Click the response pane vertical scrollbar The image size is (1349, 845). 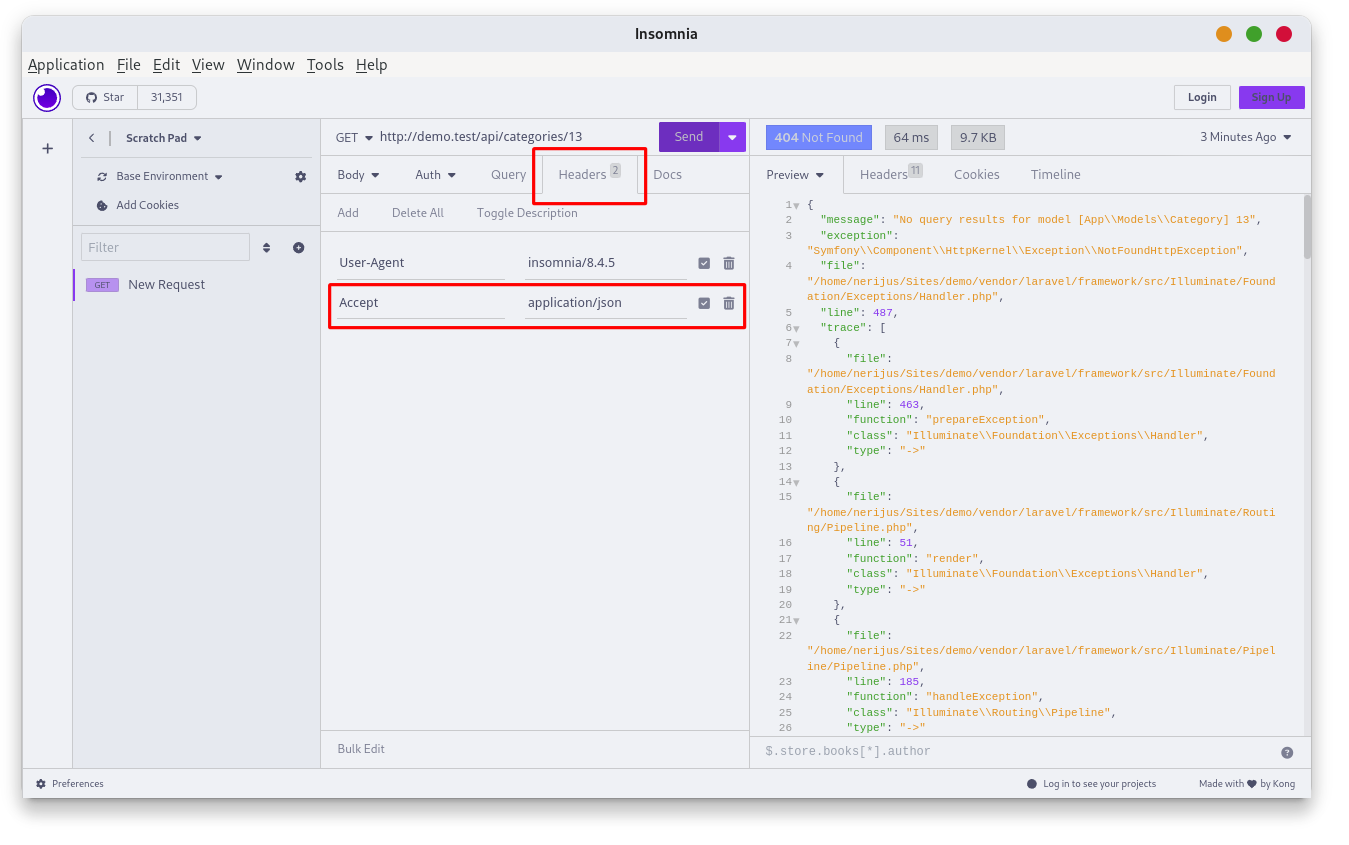tap(1307, 228)
